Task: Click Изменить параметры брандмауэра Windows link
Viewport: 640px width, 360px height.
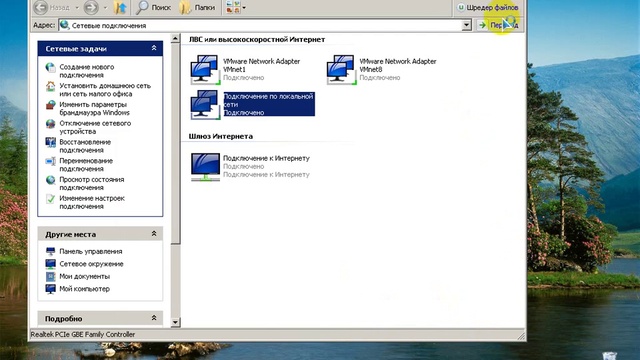Action: (x=94, y=109)
